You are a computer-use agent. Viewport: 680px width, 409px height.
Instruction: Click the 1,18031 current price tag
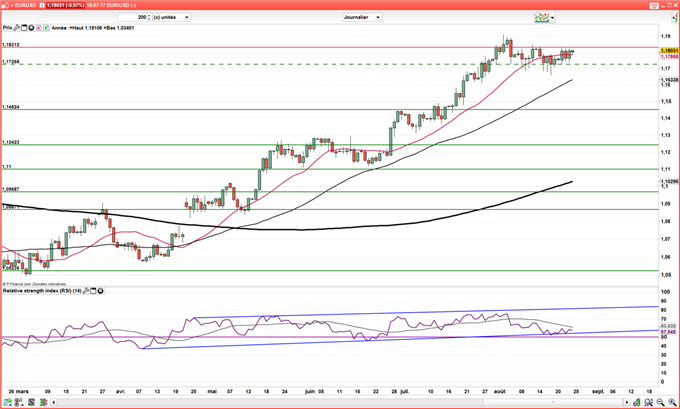[x=669, y=51]
